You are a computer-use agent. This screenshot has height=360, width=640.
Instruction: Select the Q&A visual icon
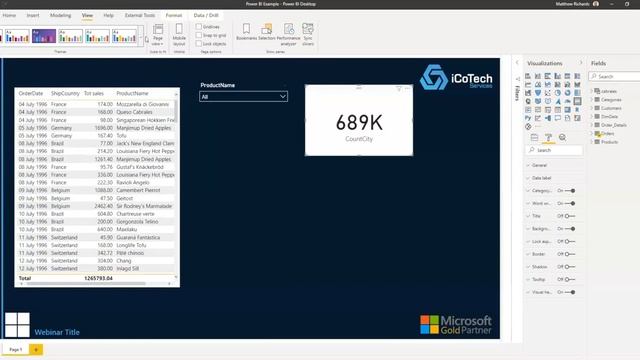click(x=558, y=118)
